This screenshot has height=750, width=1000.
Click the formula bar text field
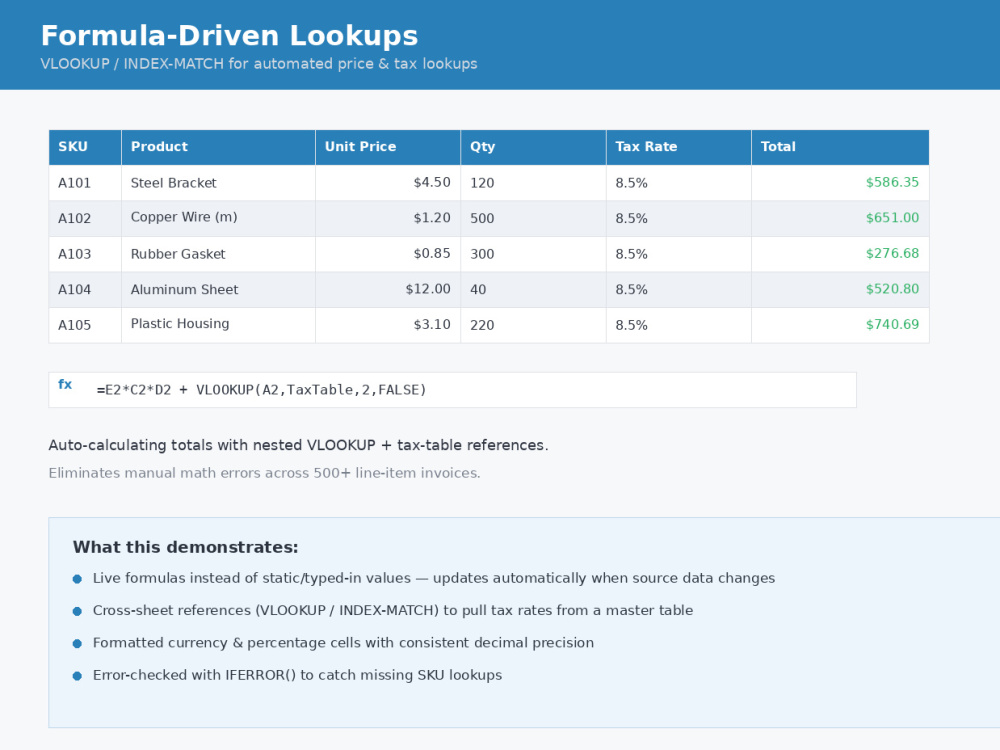[452, 390]
